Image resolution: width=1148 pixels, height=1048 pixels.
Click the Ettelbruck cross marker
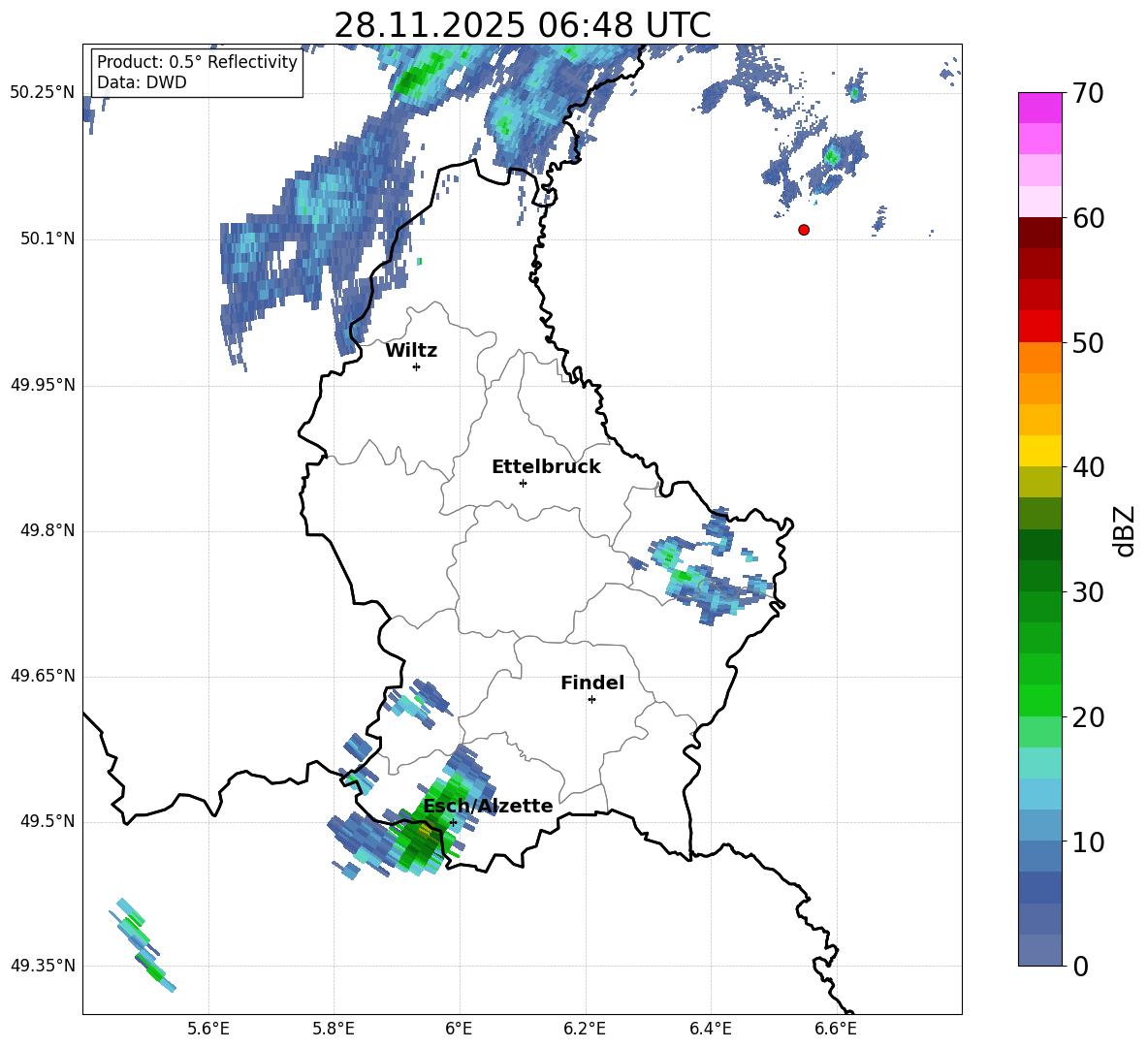(523, 483)
